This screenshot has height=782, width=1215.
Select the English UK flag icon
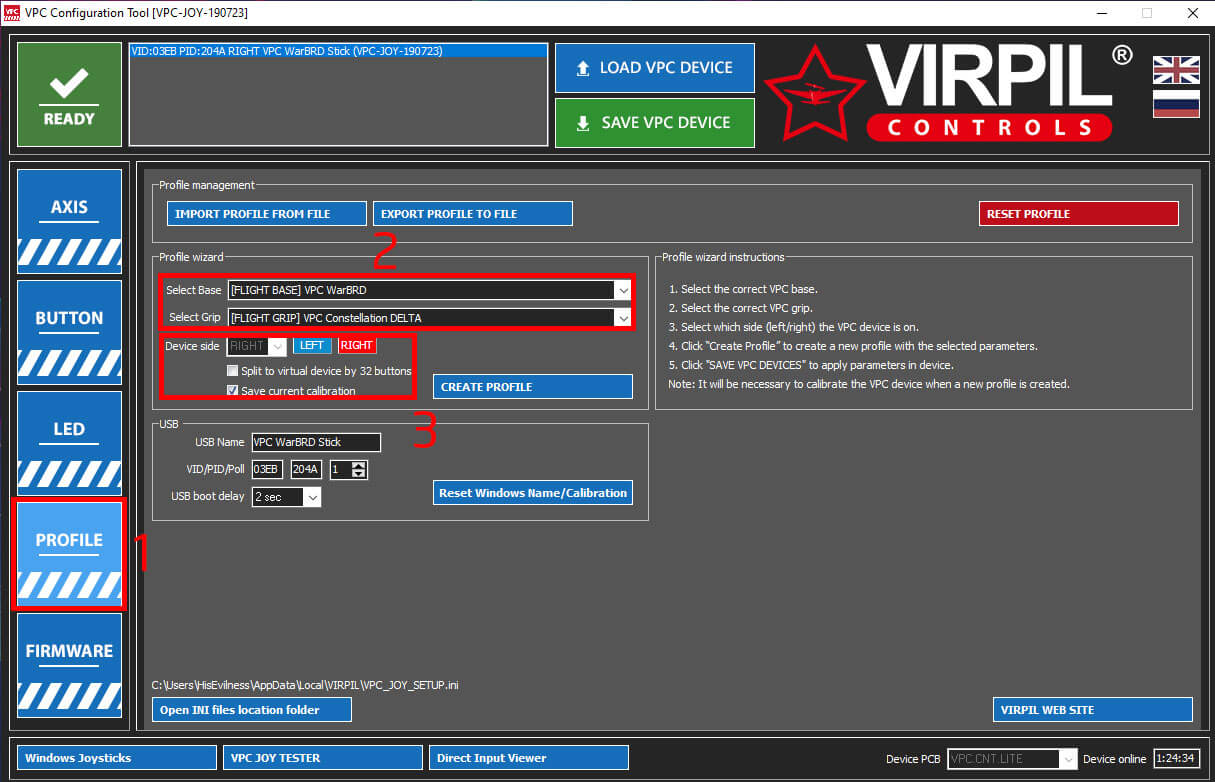(1175, 70)
